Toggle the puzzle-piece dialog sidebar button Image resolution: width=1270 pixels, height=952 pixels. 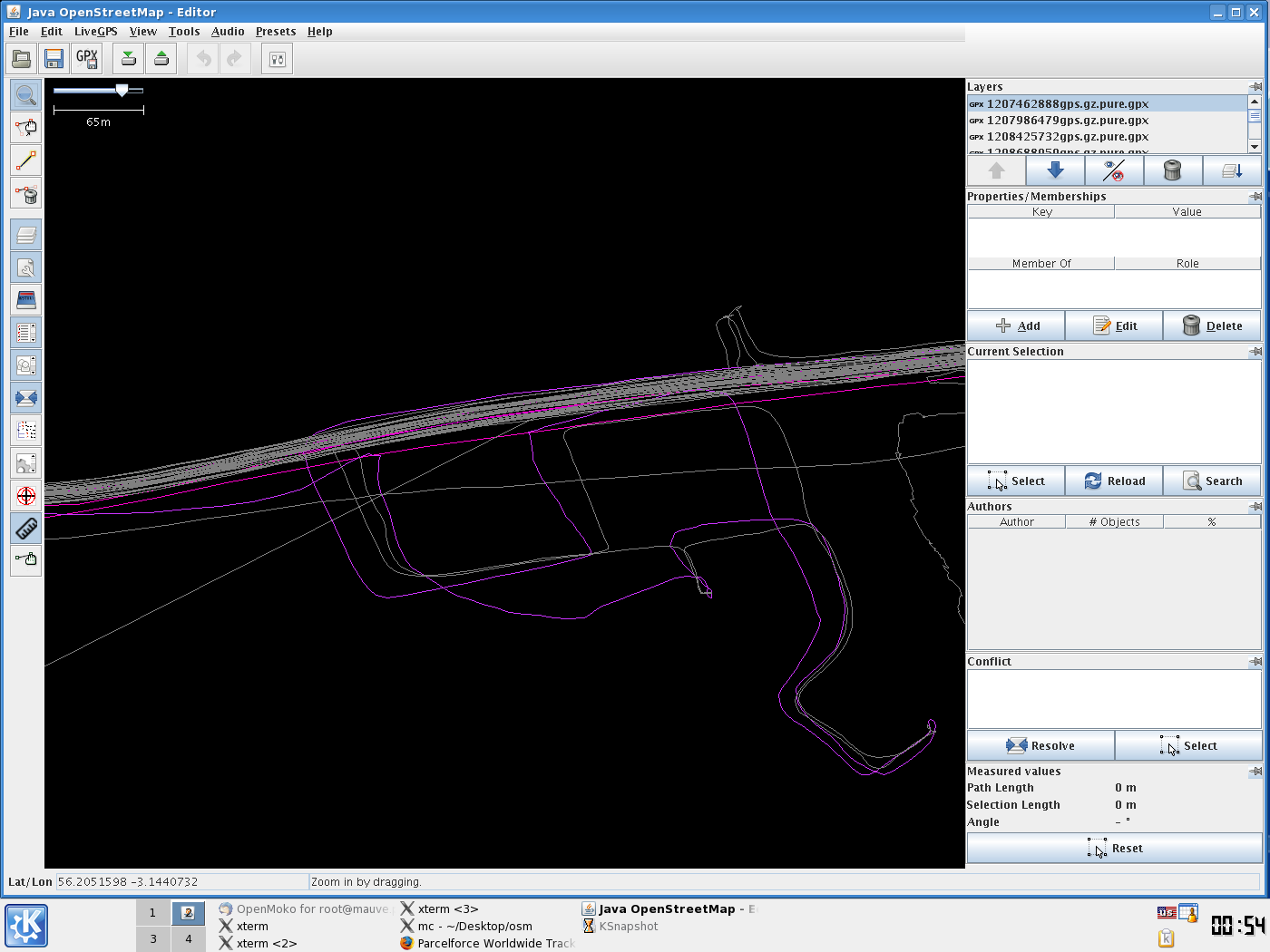(26, 463)
